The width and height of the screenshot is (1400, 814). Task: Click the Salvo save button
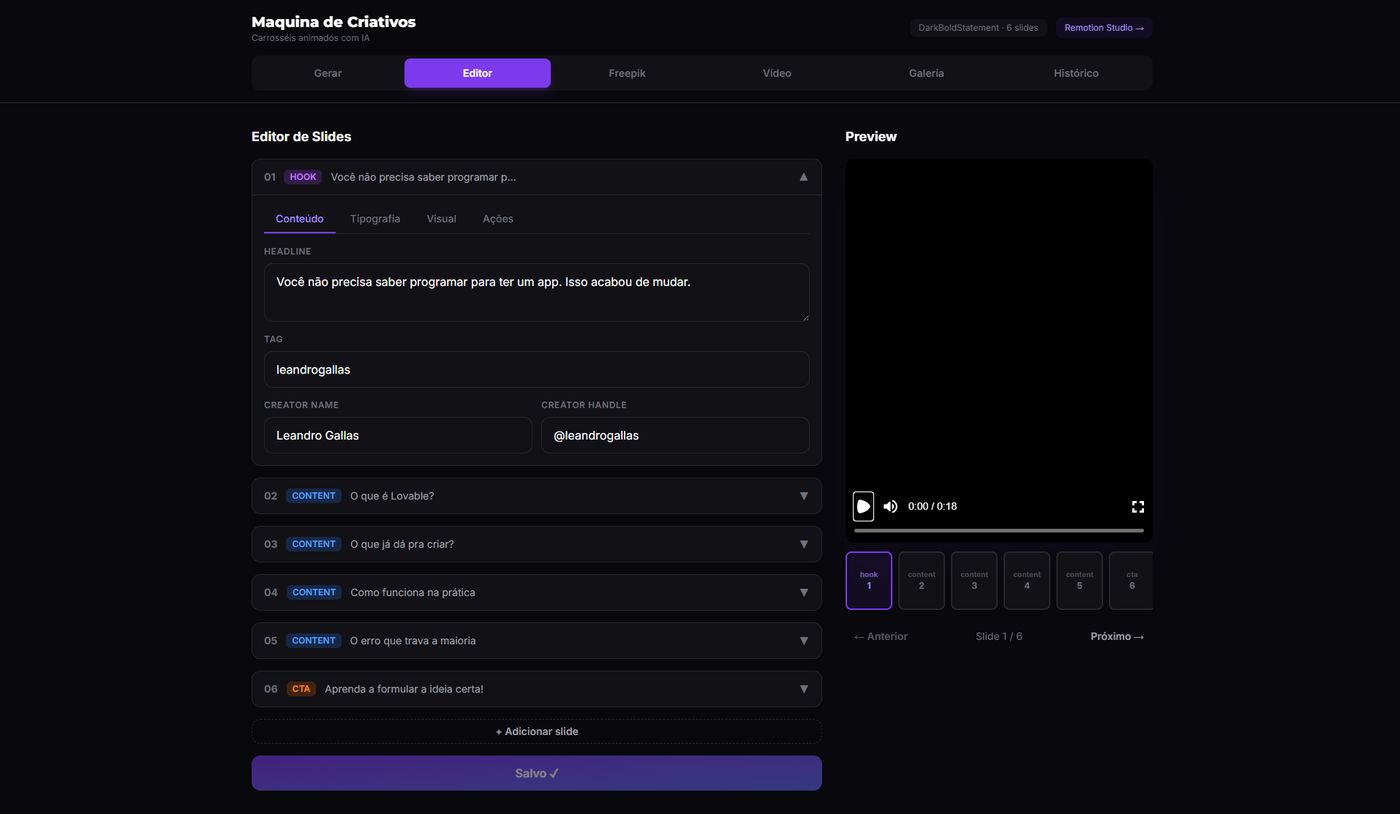tap(536, 773)
